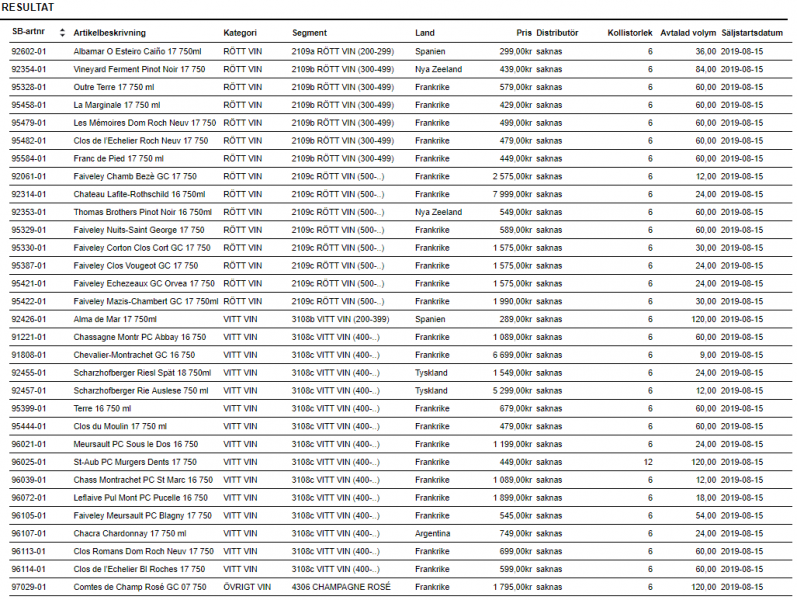Select Les Mémoires Dom Roch Neuv 17 750
Viewport: 797px width, 600px height.
pyautogui.click(x=144, y=123)
